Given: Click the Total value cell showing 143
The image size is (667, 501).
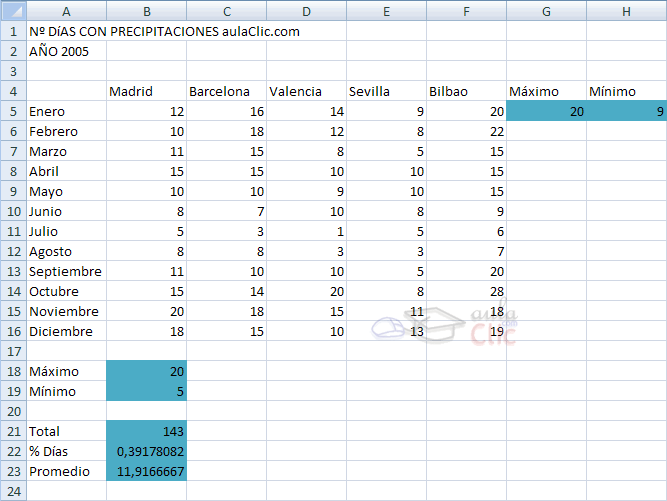Looking at the screenshot, I should (x=146, y=431).
